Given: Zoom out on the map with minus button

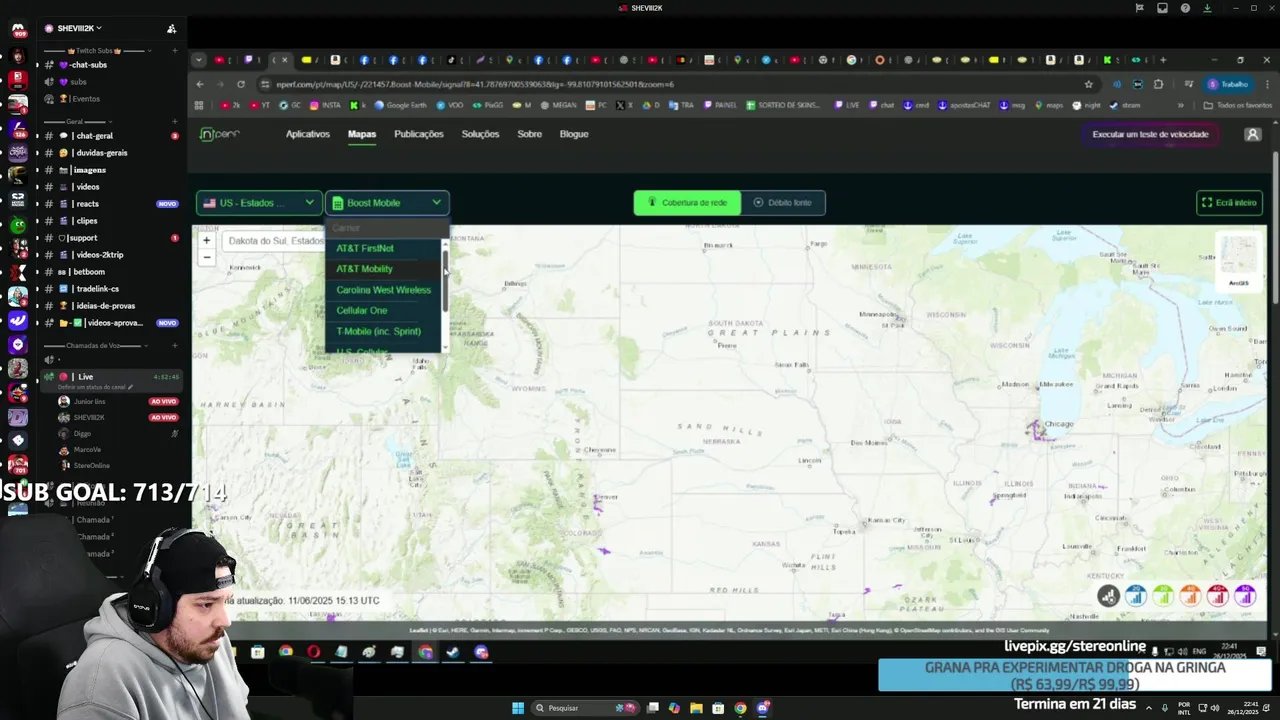Looking at the screenshot, I should [207, 257].
